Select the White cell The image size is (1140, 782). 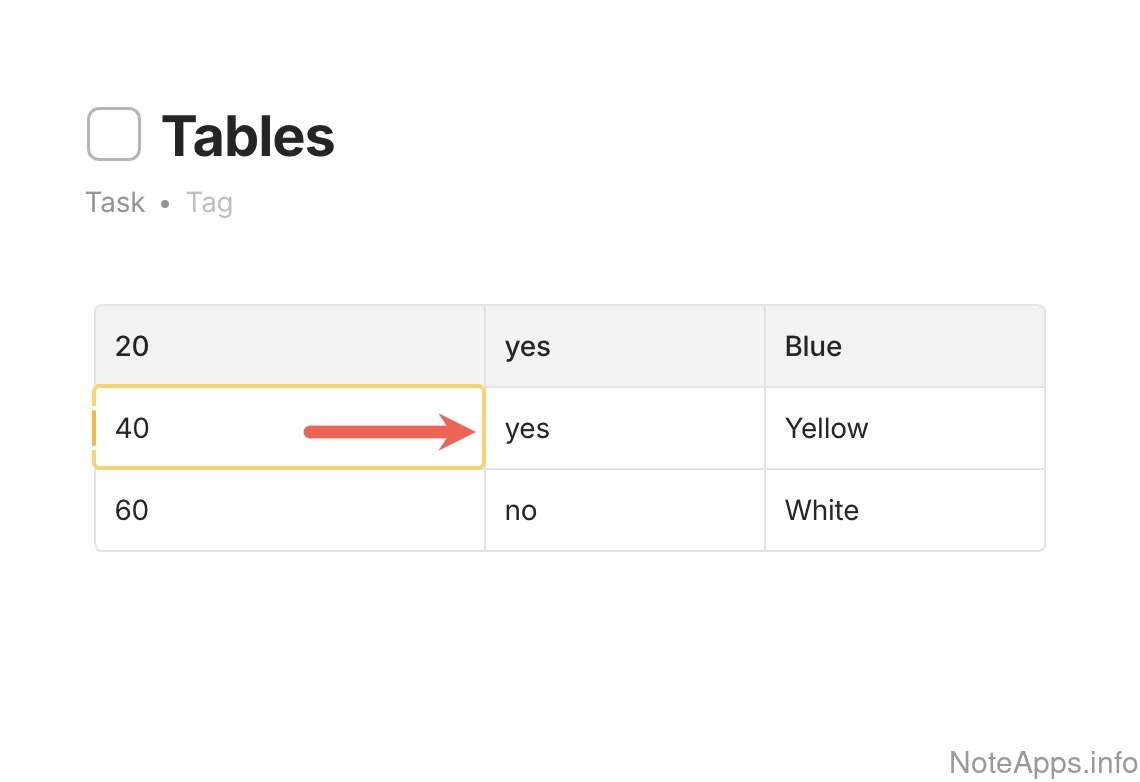904,510
